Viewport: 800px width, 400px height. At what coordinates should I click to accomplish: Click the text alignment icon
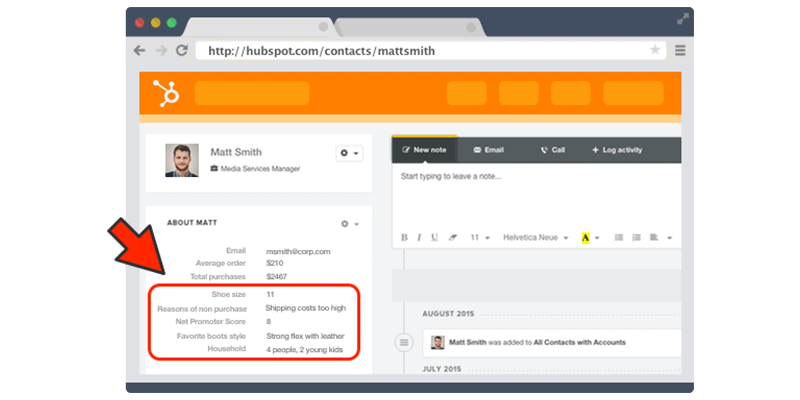pos(654,238)
